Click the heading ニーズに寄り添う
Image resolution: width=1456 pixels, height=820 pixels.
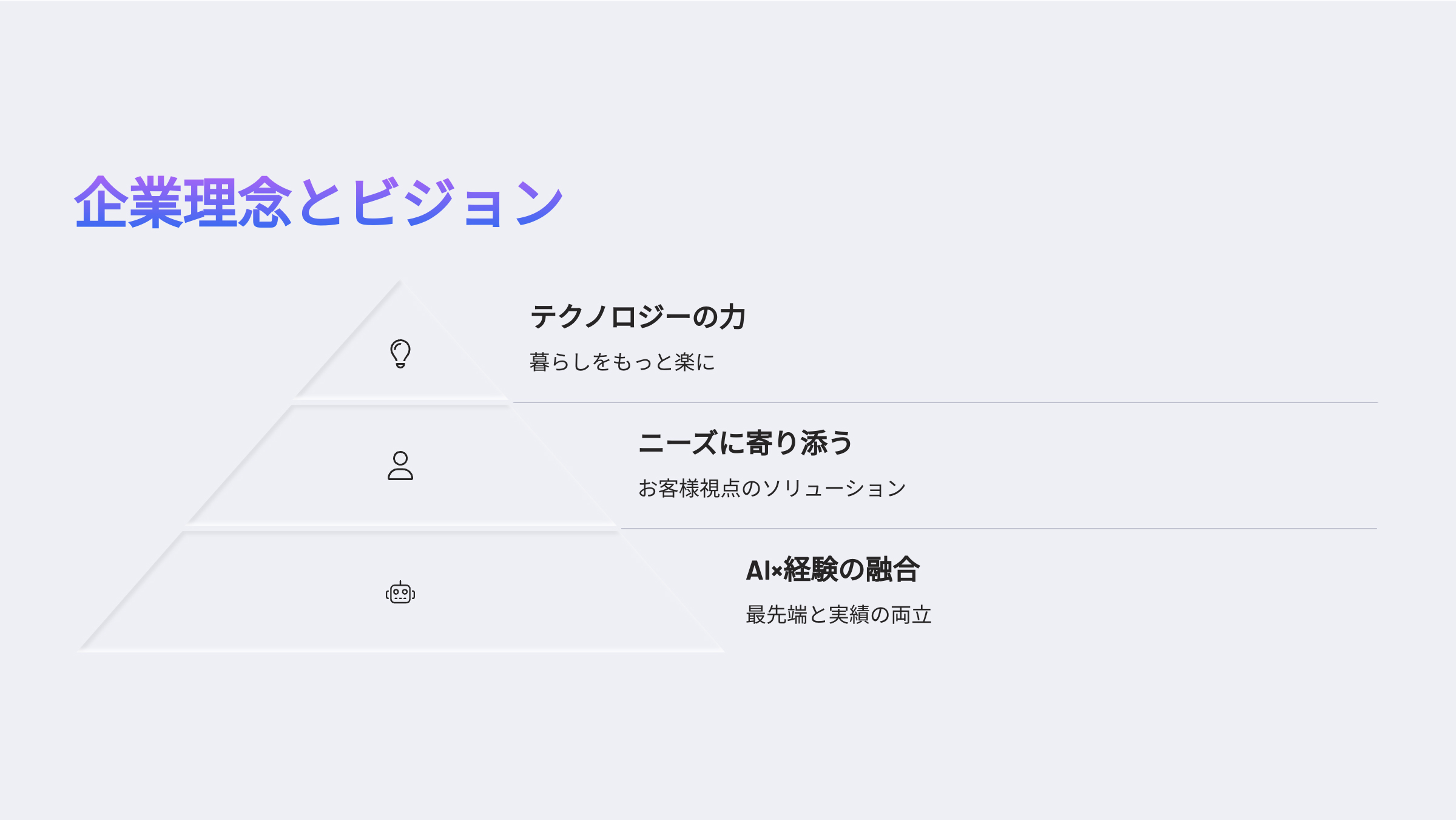pos(746,443)
